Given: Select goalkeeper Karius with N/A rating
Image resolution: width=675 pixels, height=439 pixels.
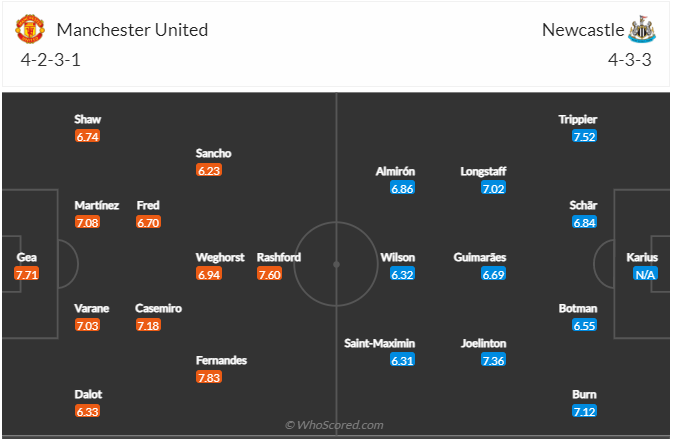Looking at the screenshot, I should pyautogui.click(x=643, y=257).
